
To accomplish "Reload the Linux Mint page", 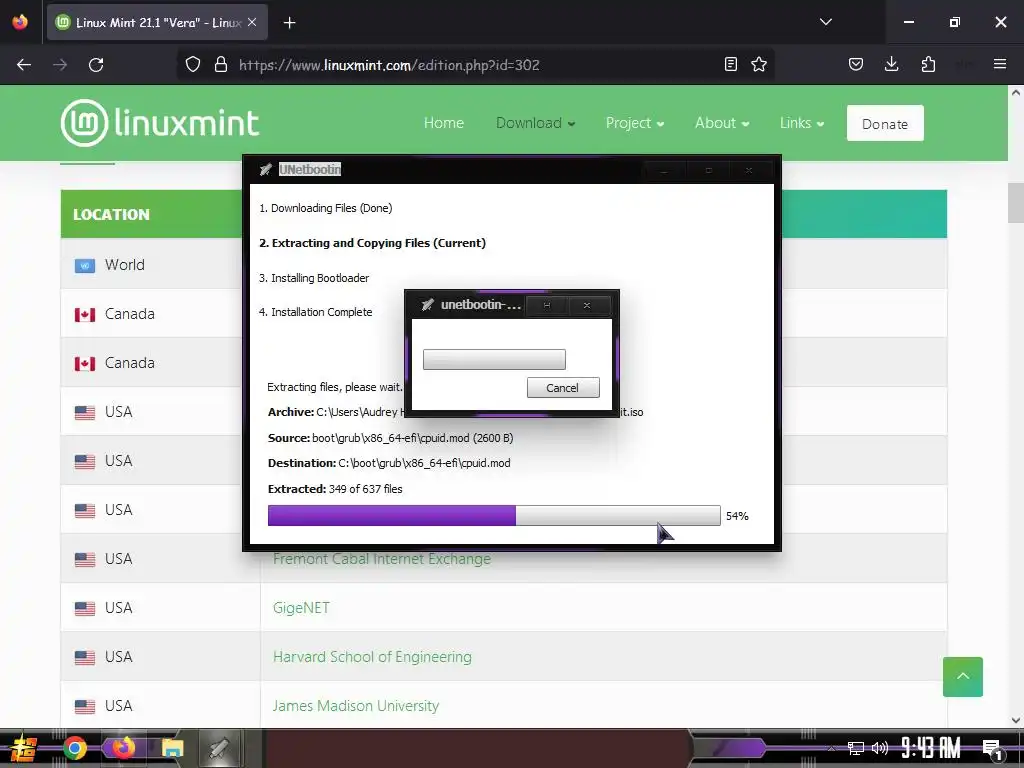I will pyautogui.click(x=96, y=65).
